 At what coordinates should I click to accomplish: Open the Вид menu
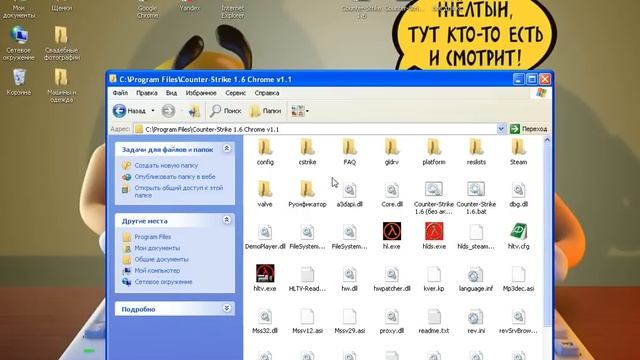click(171, 93)
